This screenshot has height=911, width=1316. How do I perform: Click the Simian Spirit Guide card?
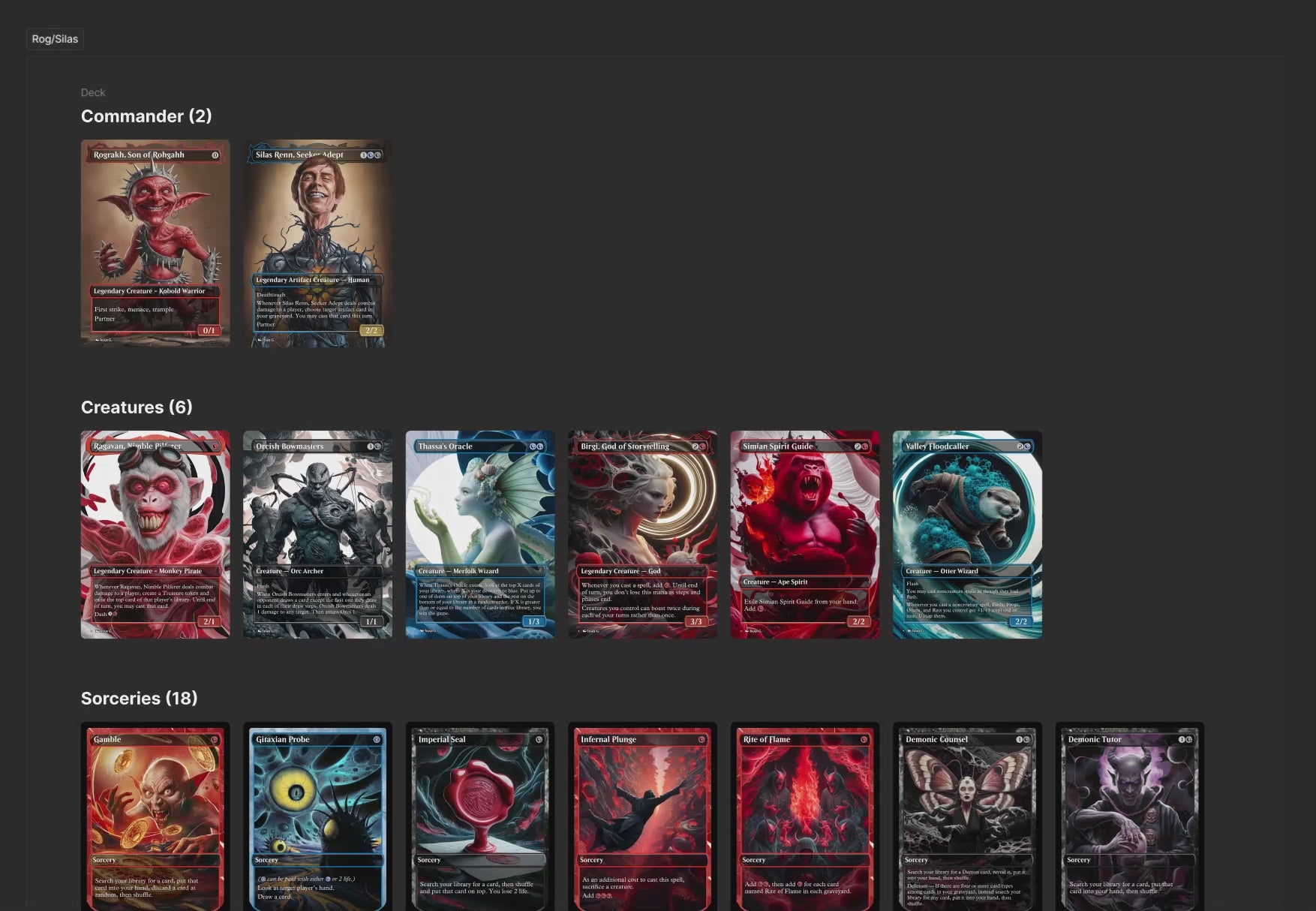805,534
